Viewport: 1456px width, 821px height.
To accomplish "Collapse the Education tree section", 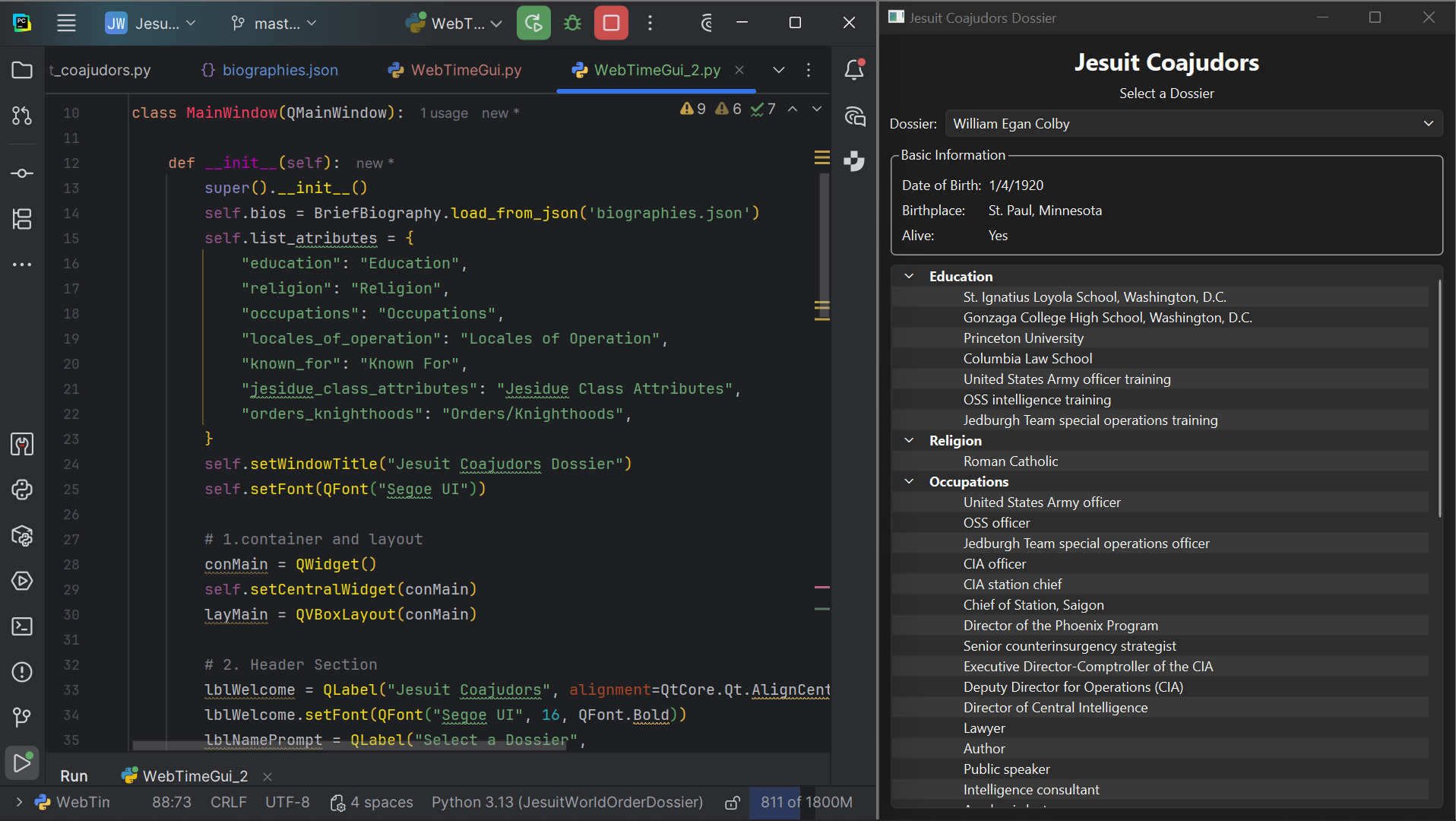I will click(909, 276).
